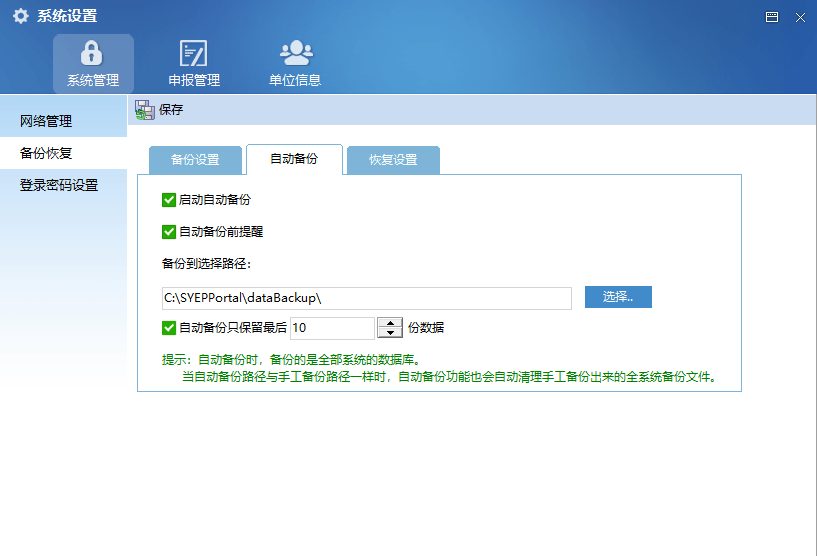Open 系统管理 lock icon section
This screenshot has height=556, width=817.
(92, 63)
